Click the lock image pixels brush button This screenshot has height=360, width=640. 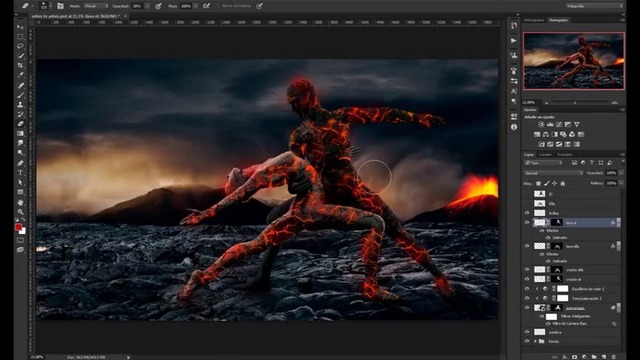point(547,184)
